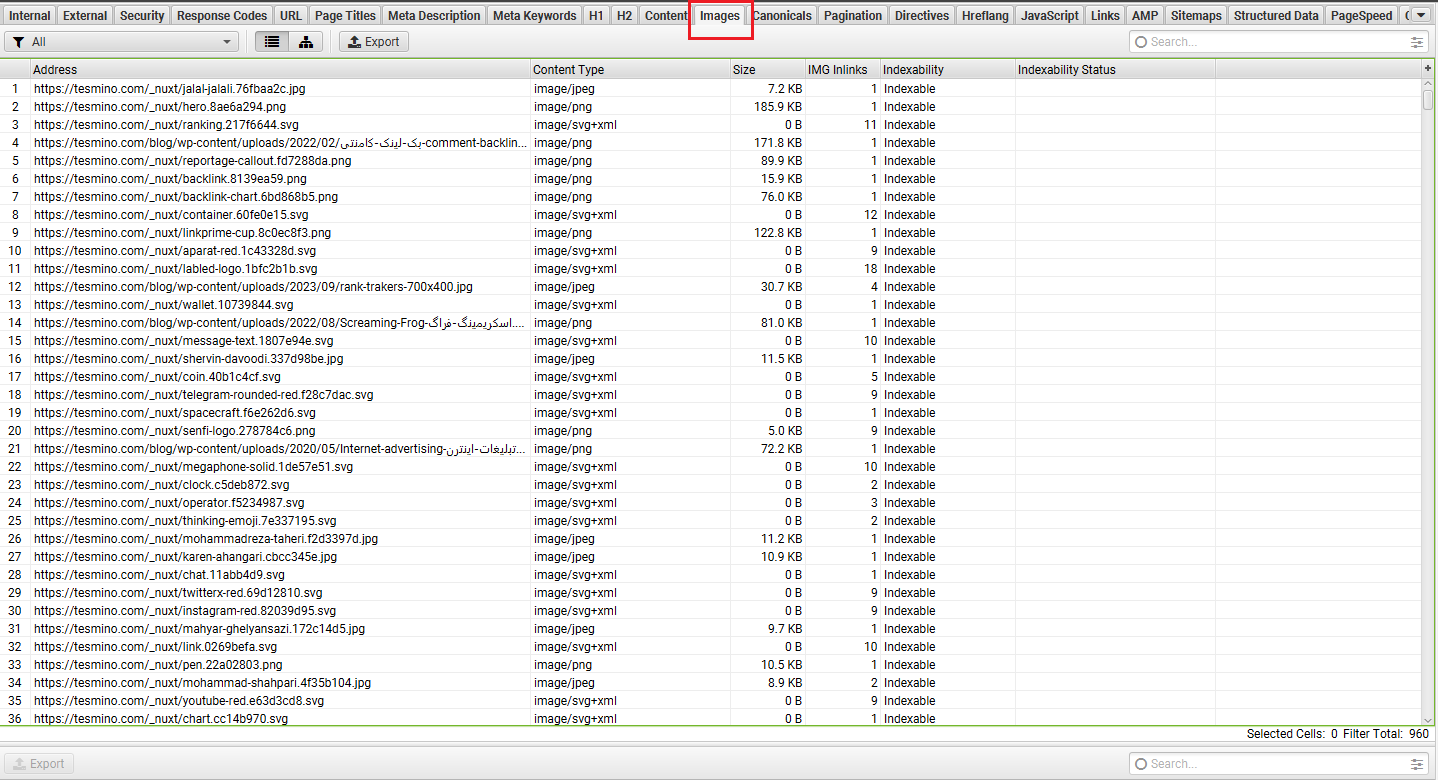Select backlink.8139ea59.png address
Viewport: 1438px width, 780px height.
pos(171,179)
